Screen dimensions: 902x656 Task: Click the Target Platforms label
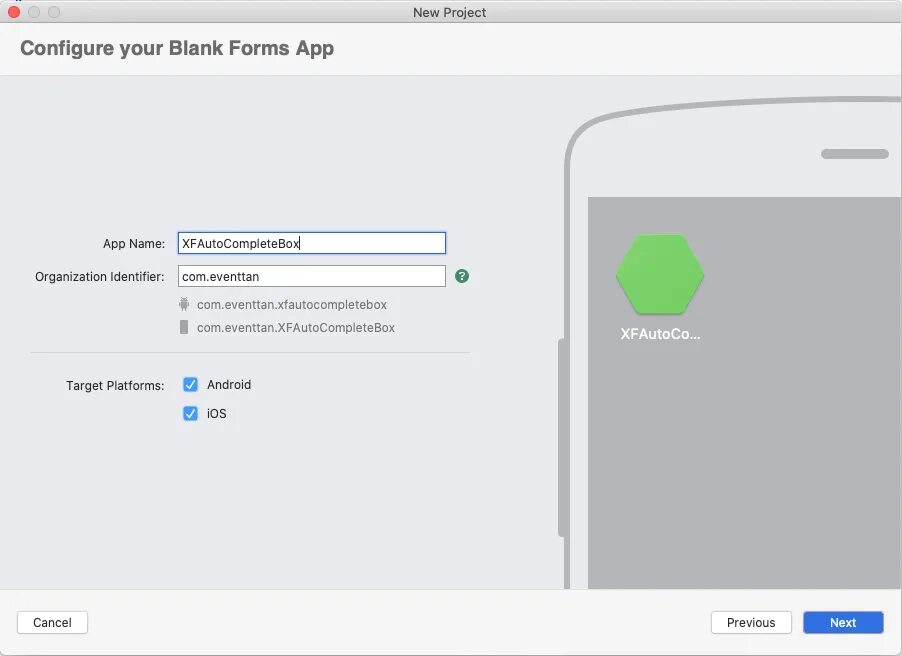[115, 386]
